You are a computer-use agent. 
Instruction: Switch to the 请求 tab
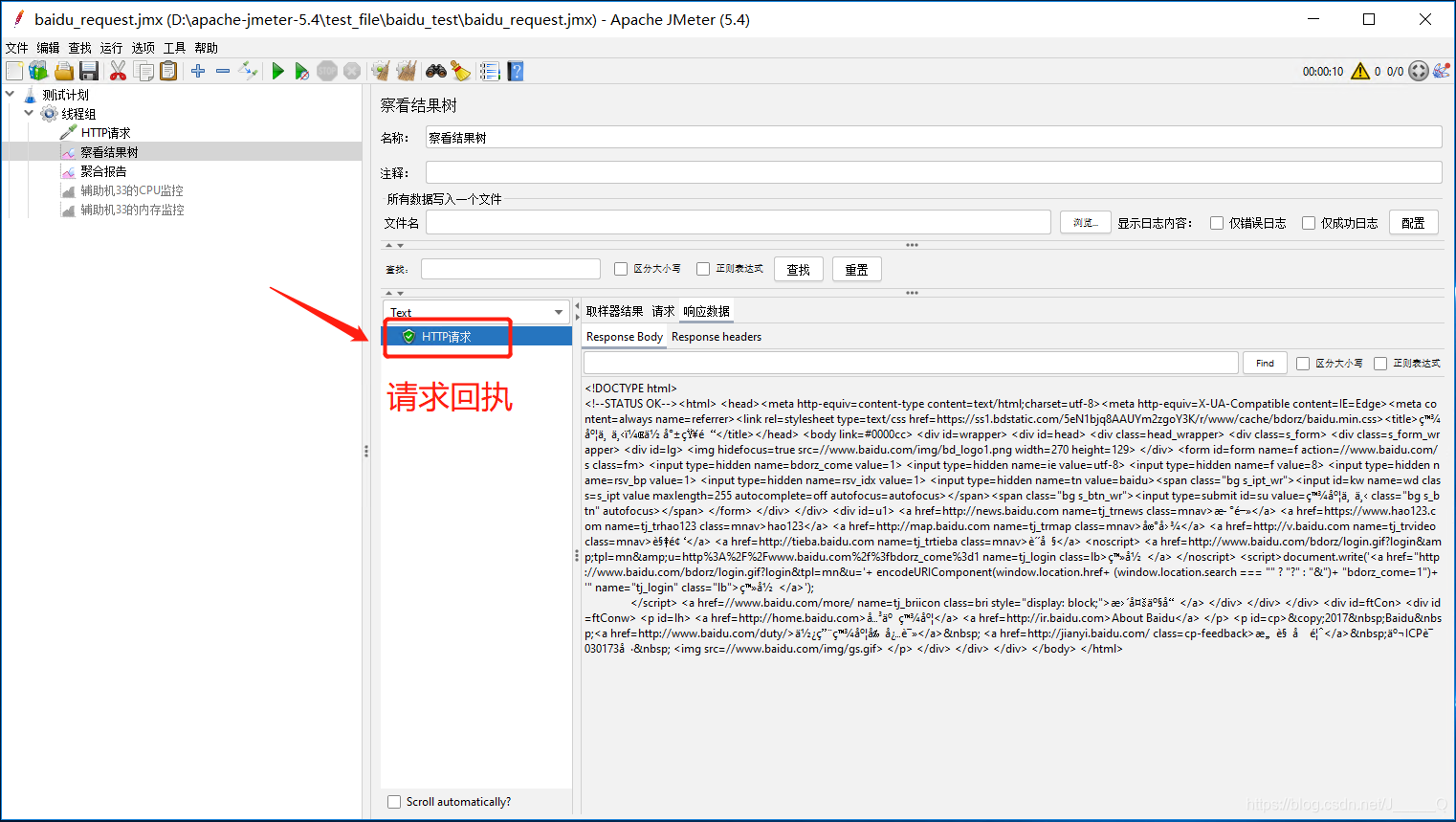click(x=663, y=312)
